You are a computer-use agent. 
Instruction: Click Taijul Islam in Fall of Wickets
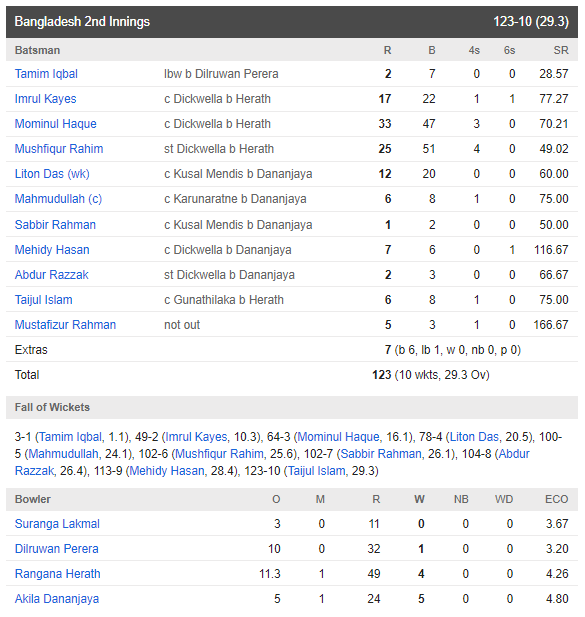(317, 471)
